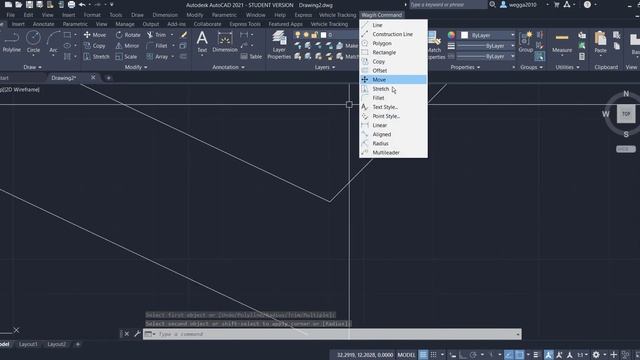The image size is (640, 360).
Task: Click the ribbon Stretch tool
Action: pos(96,57)
